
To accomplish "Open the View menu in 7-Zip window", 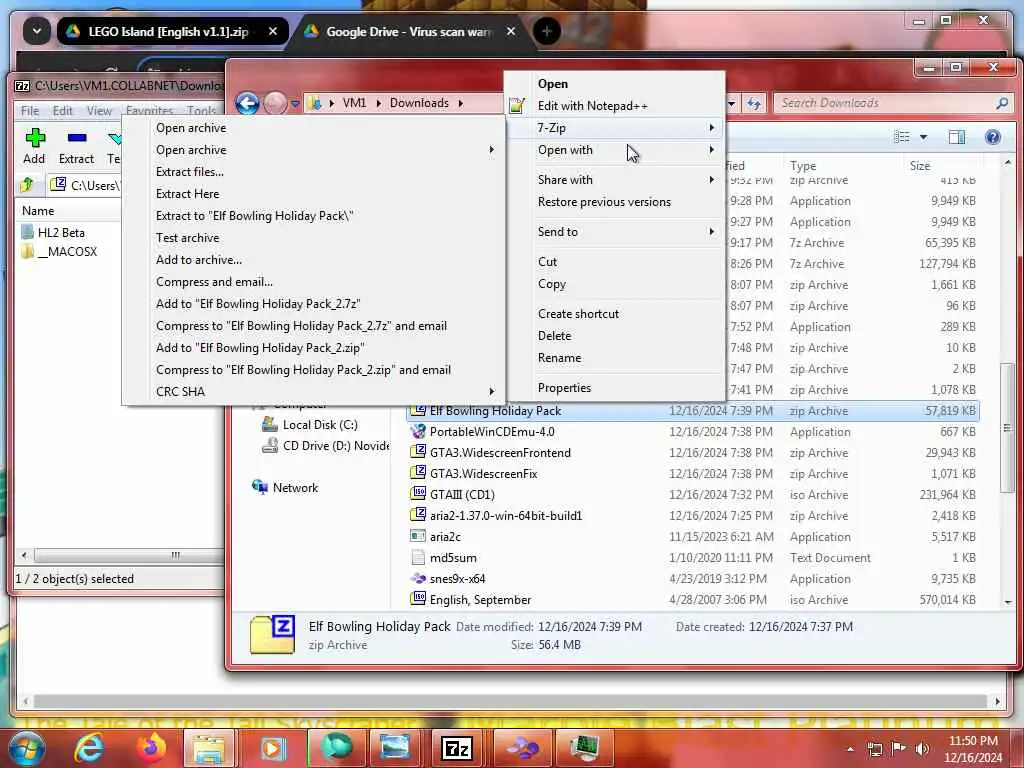I will (99, 111).
